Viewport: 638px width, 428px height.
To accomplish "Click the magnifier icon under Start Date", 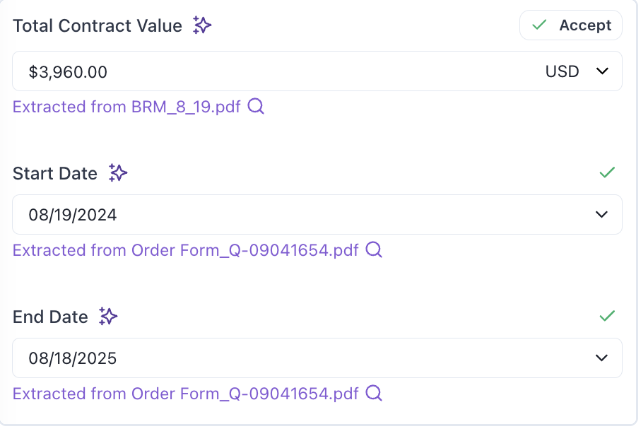I will coord(374,250).
